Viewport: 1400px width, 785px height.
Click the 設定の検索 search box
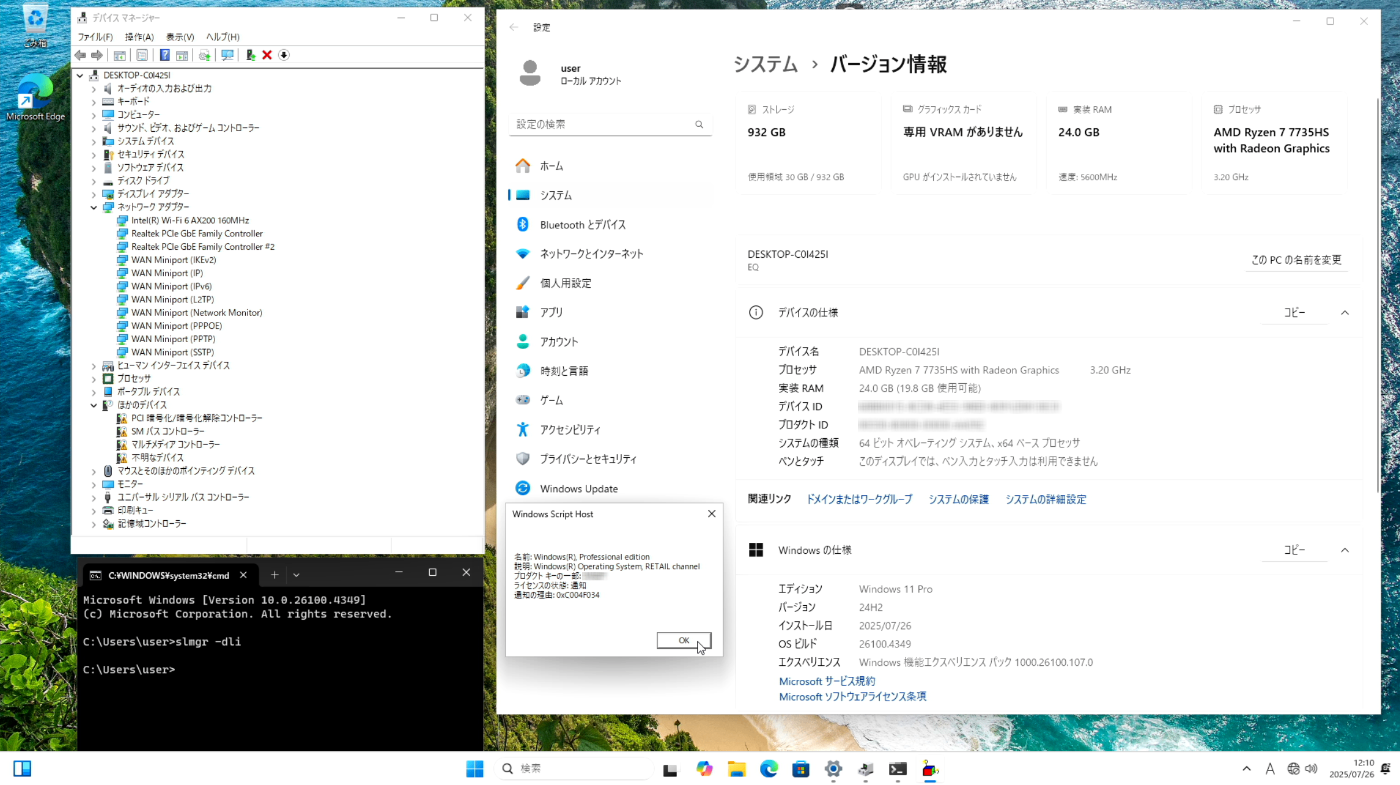pos(610,124)
